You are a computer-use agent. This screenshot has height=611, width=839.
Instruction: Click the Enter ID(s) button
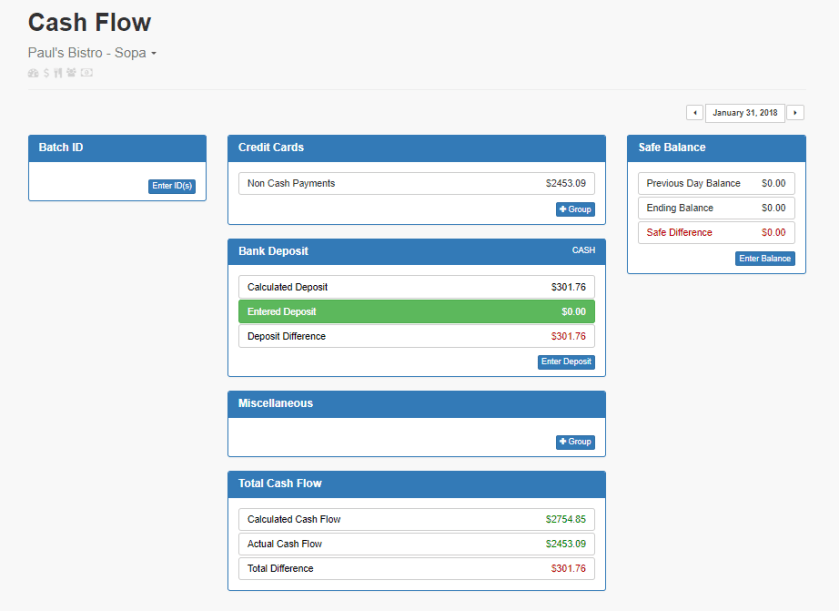point(170,185)
